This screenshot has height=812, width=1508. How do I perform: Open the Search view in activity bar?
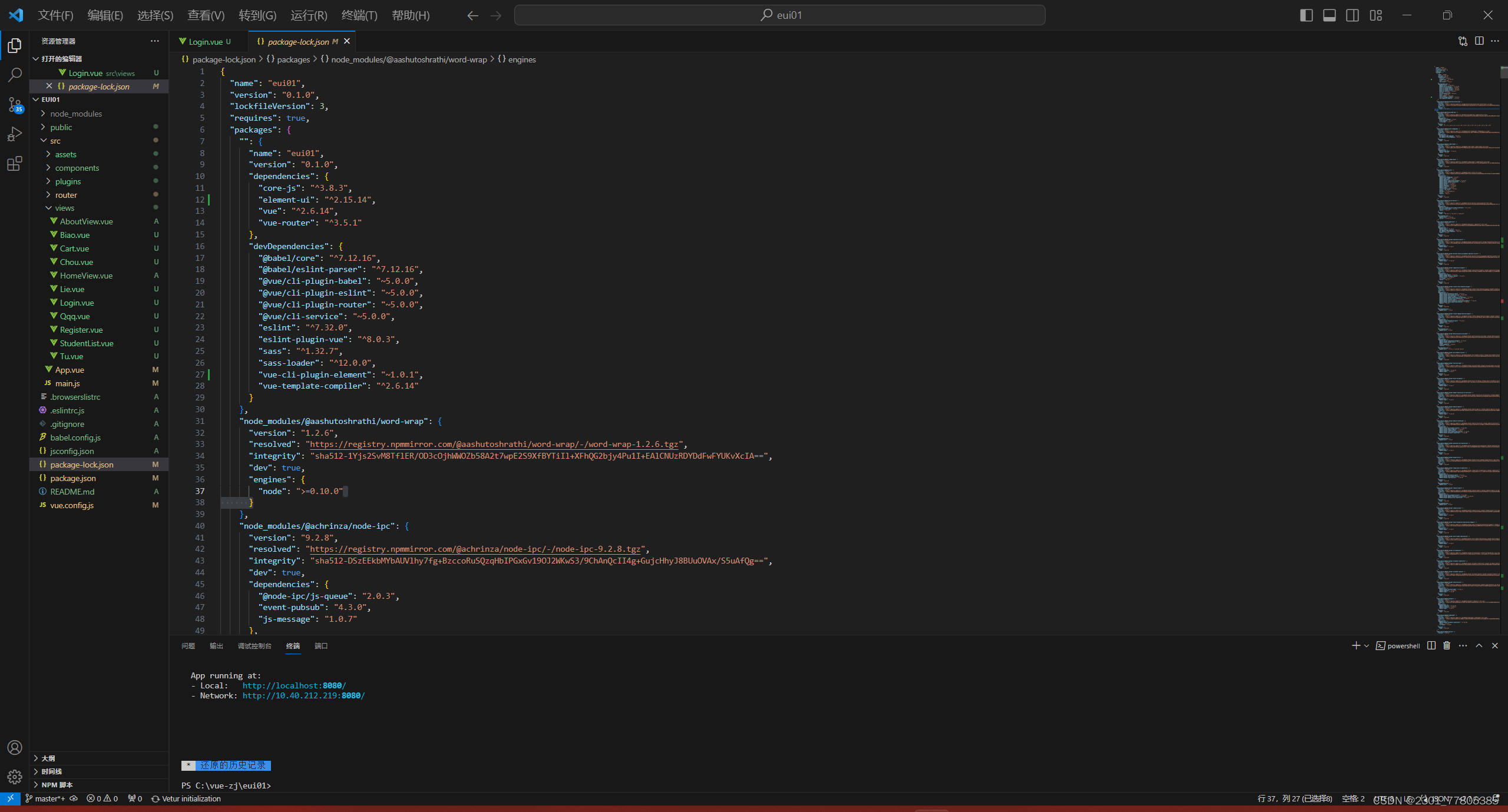pyautogui.click(x=15, y=75)
